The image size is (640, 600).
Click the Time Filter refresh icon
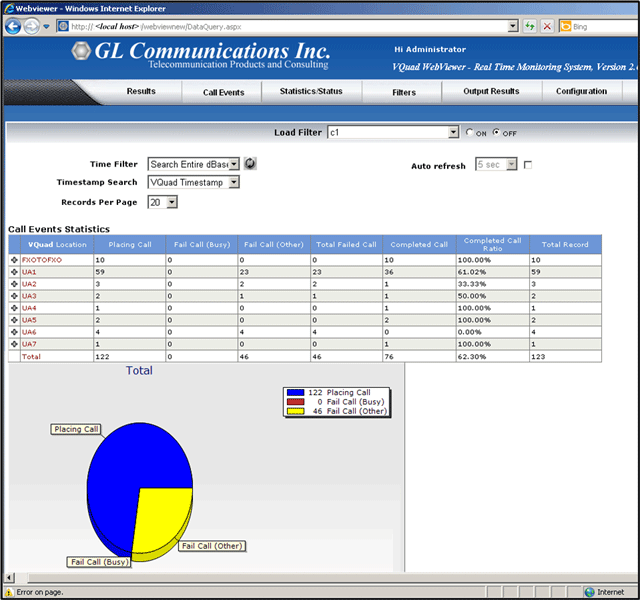pos(250,164)
